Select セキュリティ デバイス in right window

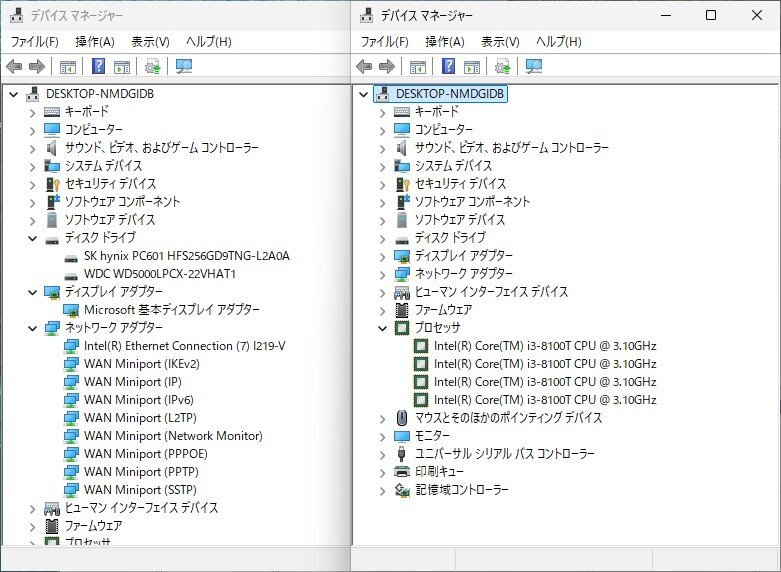[x=460, y=183]
